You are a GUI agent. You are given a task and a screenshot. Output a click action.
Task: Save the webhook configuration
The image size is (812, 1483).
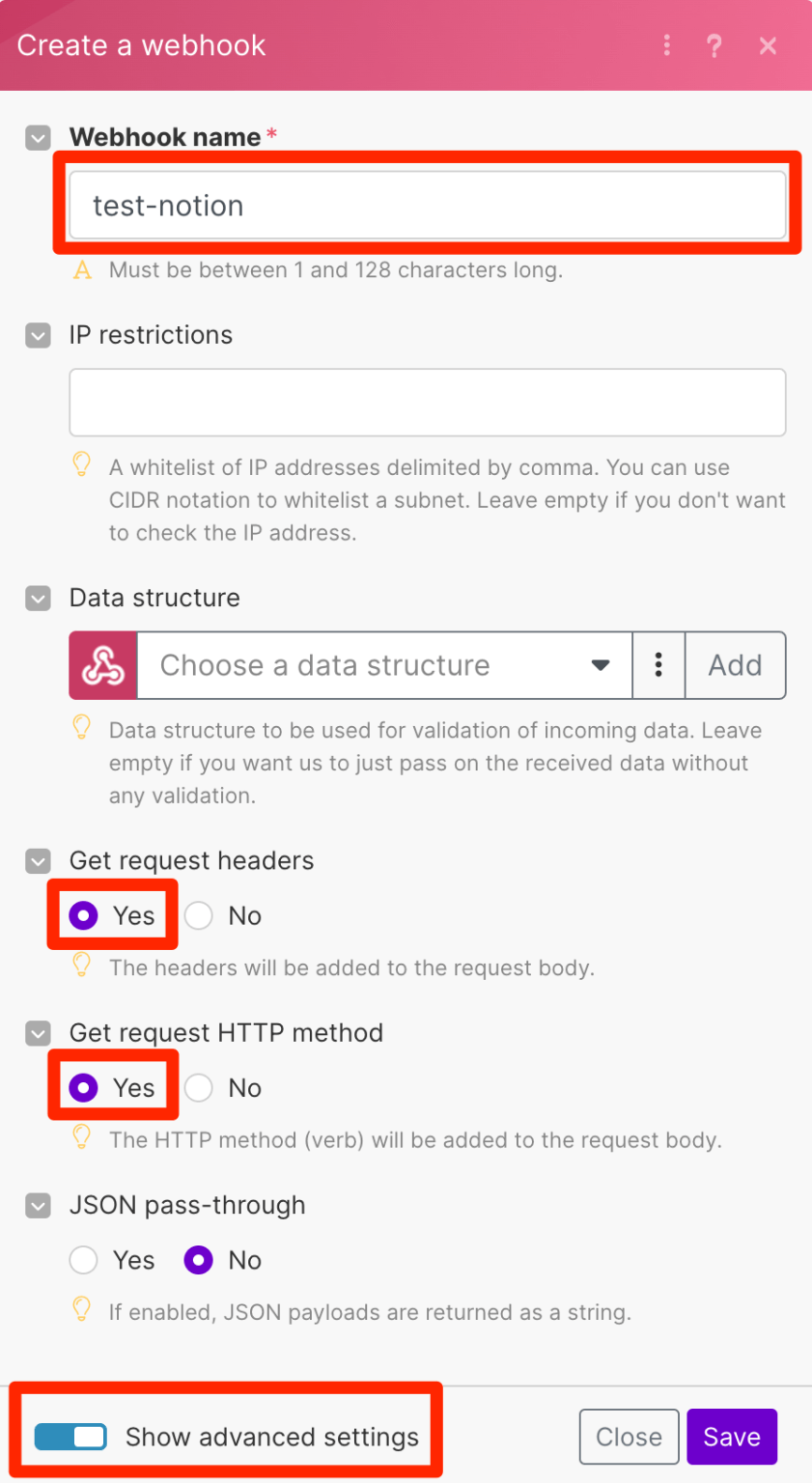click(731, 1436)
